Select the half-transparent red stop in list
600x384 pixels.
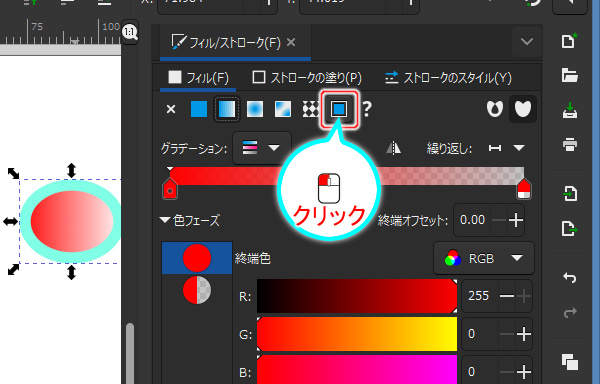point(197,290)
